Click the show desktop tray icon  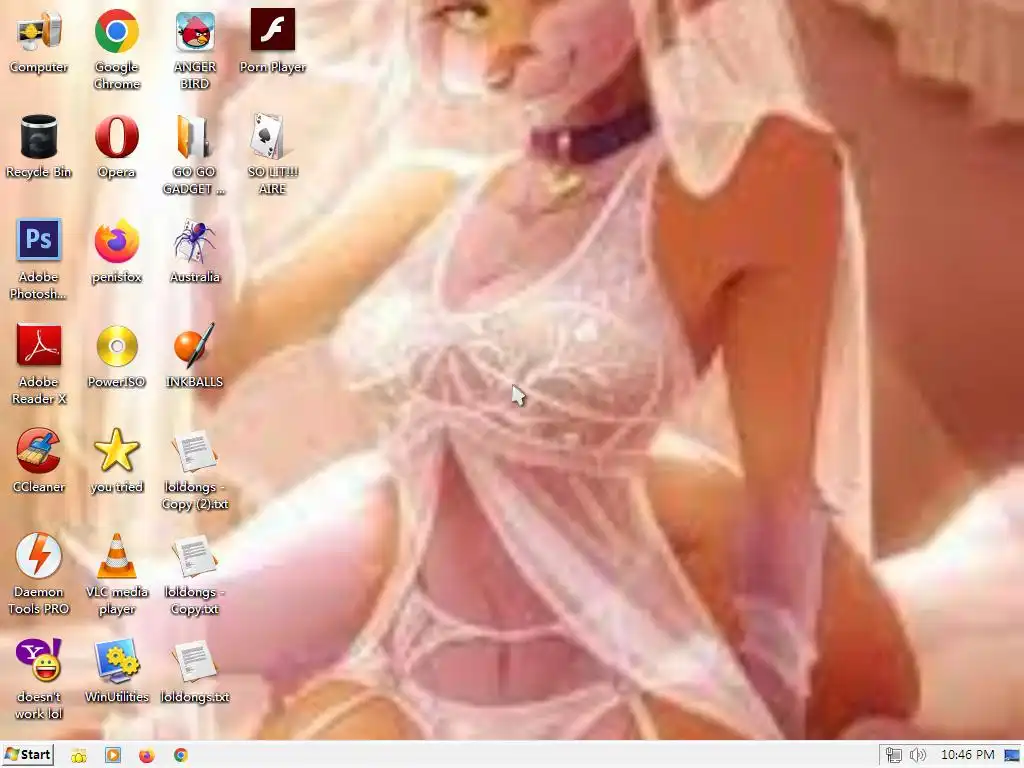(1012, 756)
